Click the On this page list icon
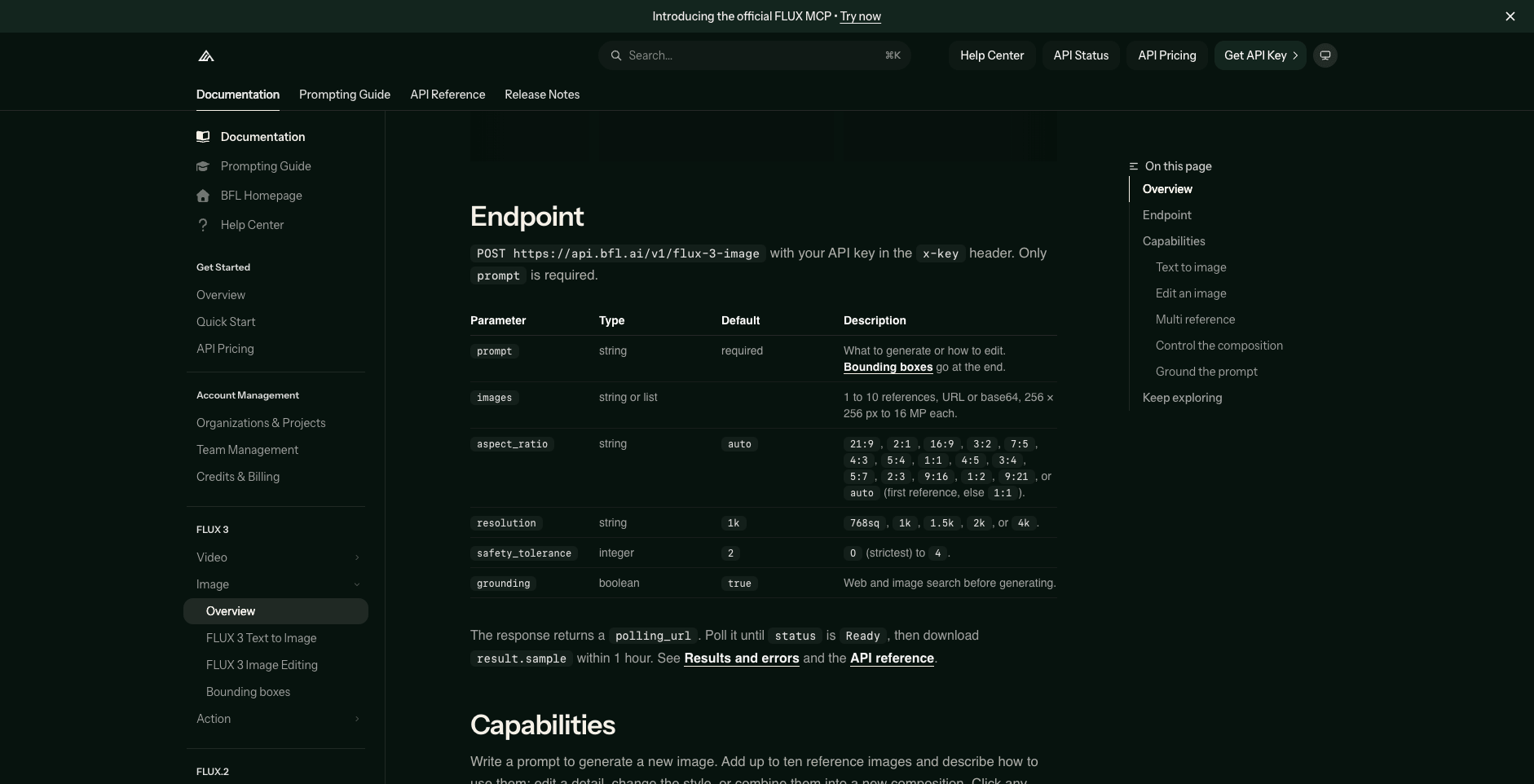 coord(1133,166)
